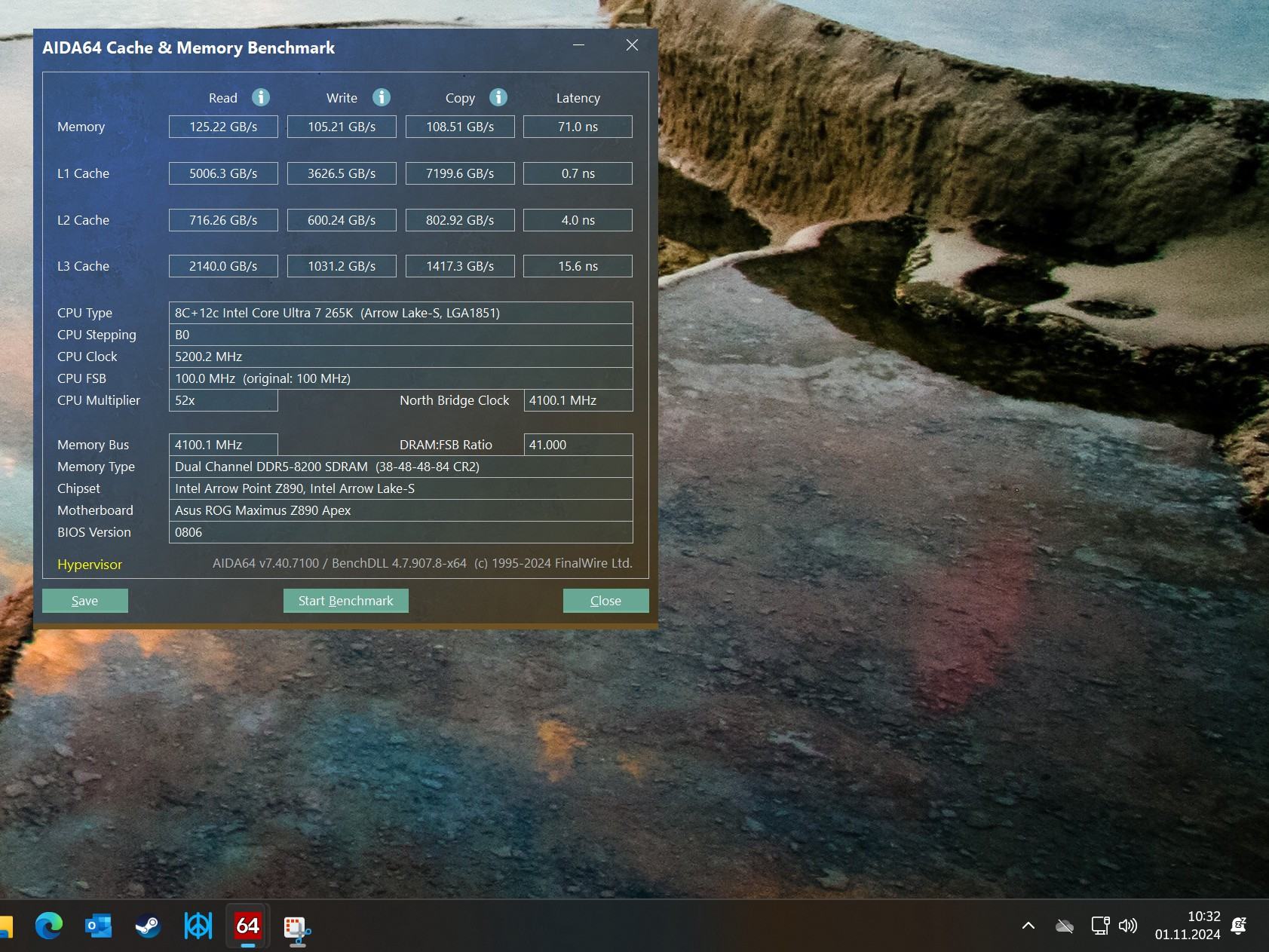Click the Memory Bus value 4100.1 MHz
Image resolution: width=1269 pixels, height=952 pixels.
click(223, 445)
